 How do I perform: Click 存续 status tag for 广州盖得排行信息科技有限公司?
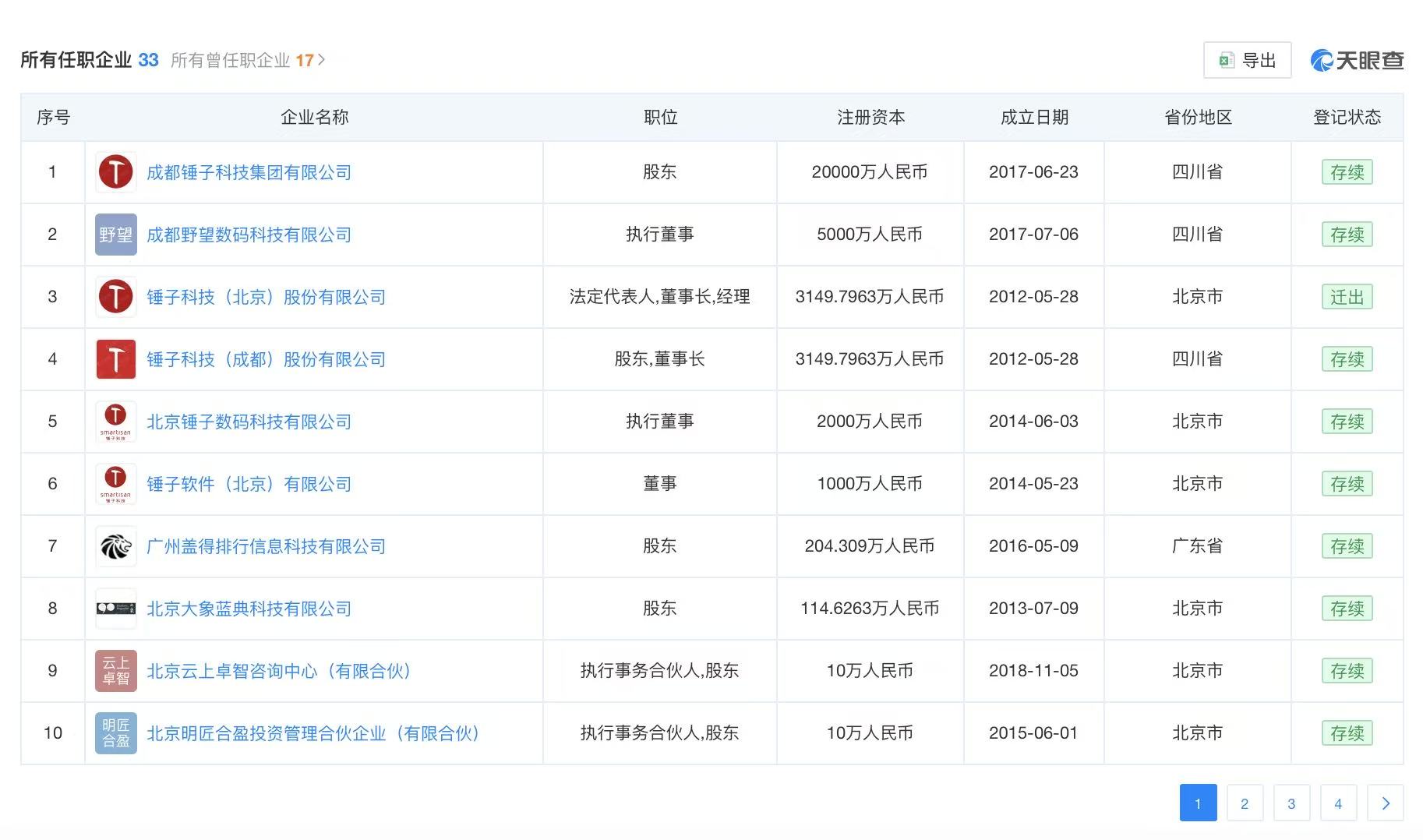1347,546
